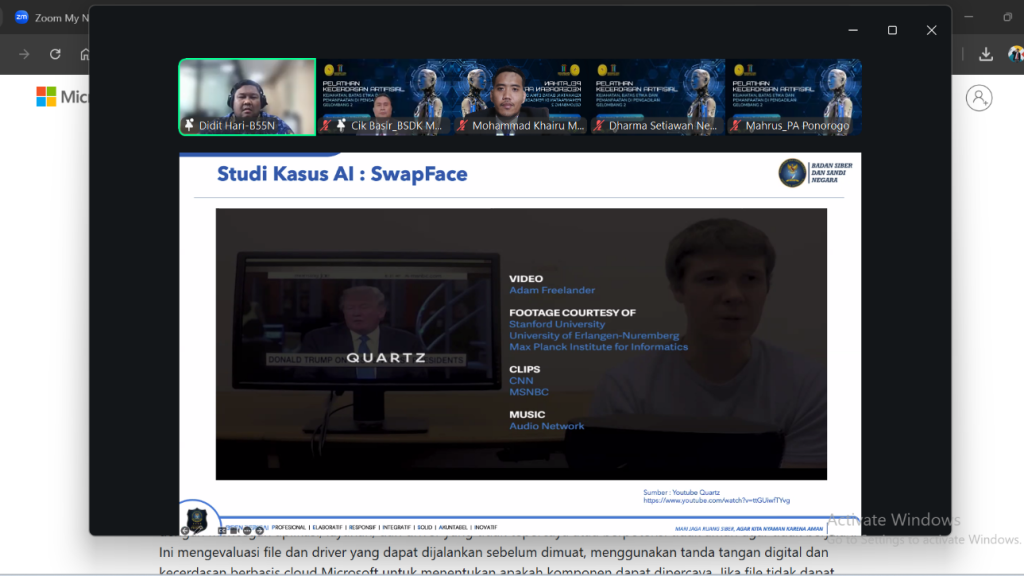The image size is (1024, 576).
Task: Click muted microphone icon on Mahrus_PA Ponorogo tile
Action: point(736,125)
